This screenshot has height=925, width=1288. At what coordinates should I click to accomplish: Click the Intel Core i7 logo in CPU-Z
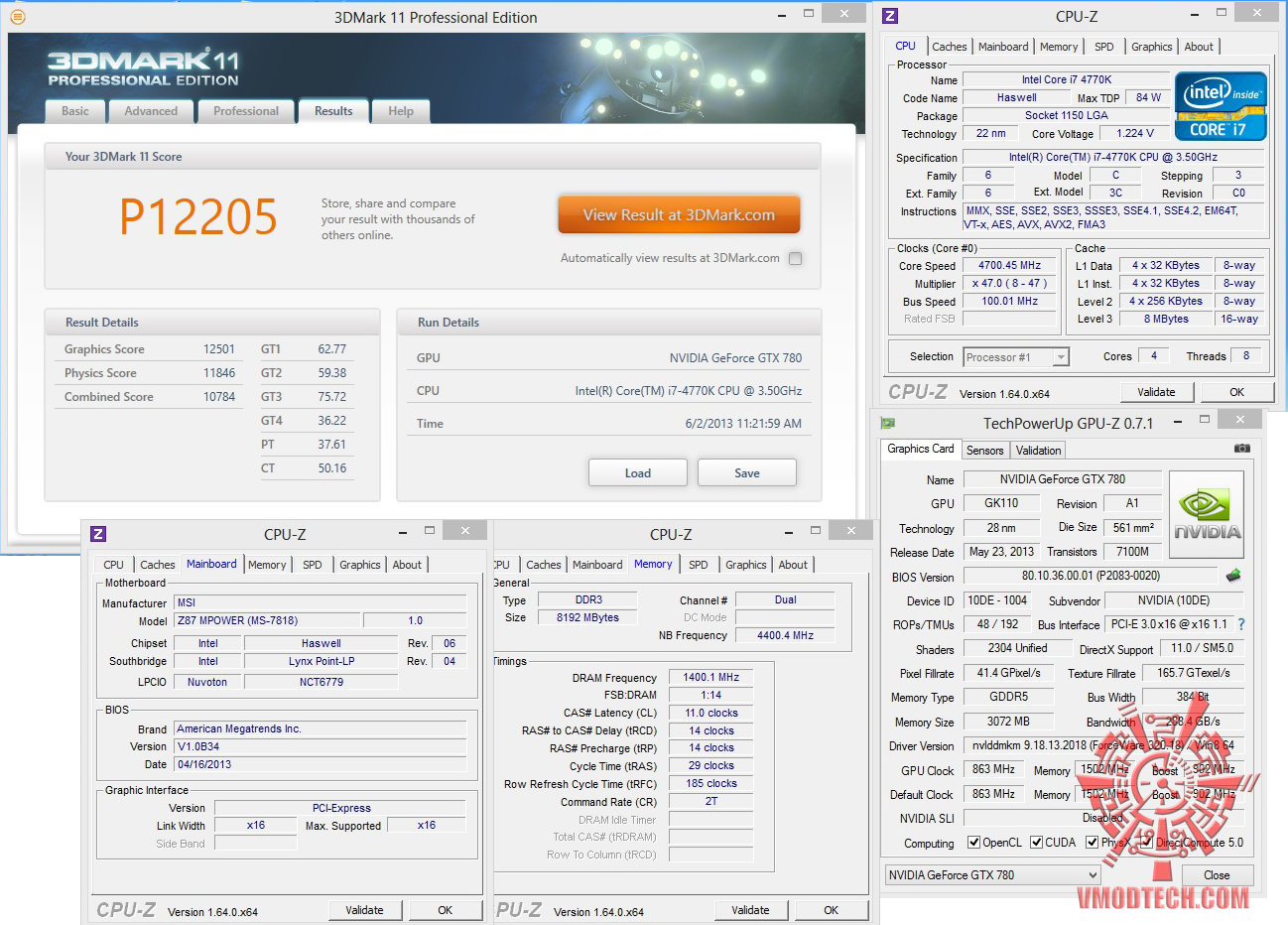(x=1221, y=106)
